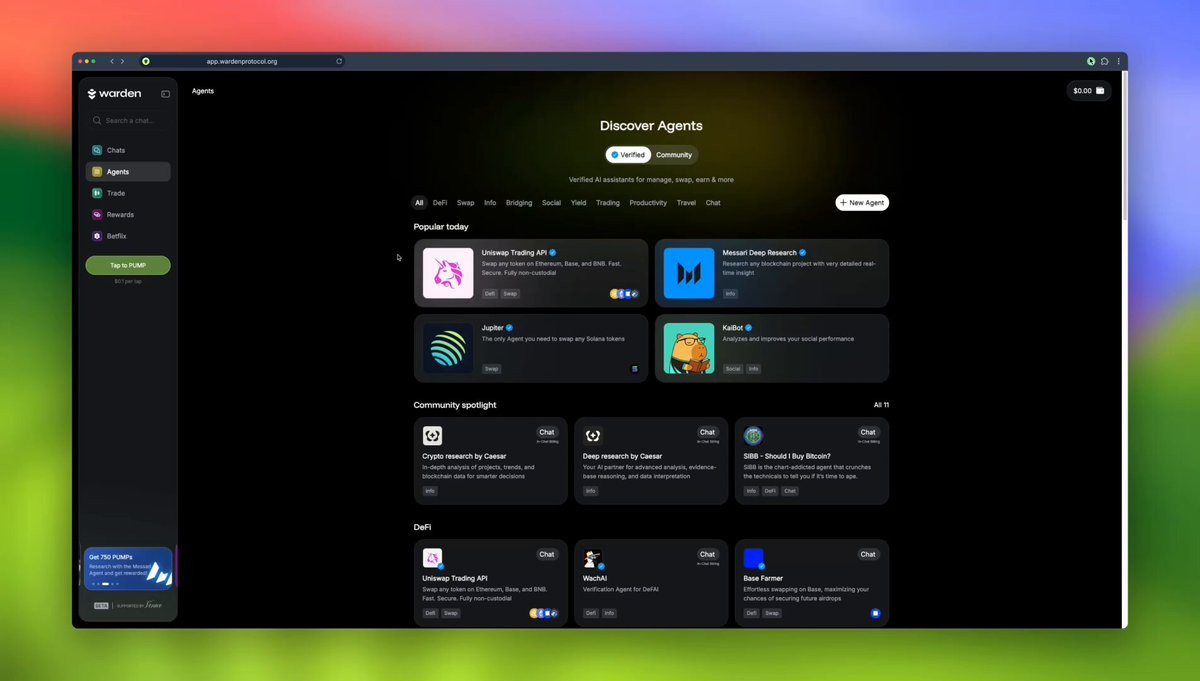Collapse sidebar using panel toggle icon
1200x681 pixels.
165,94
